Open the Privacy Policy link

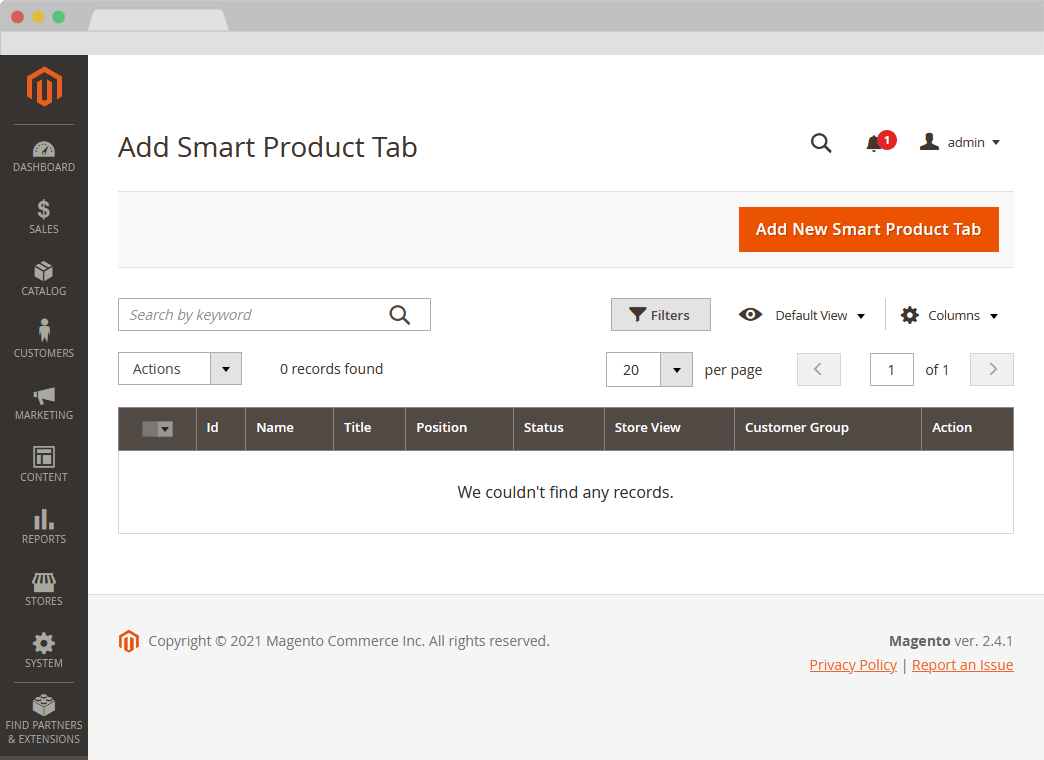click(x=853, y=665)
